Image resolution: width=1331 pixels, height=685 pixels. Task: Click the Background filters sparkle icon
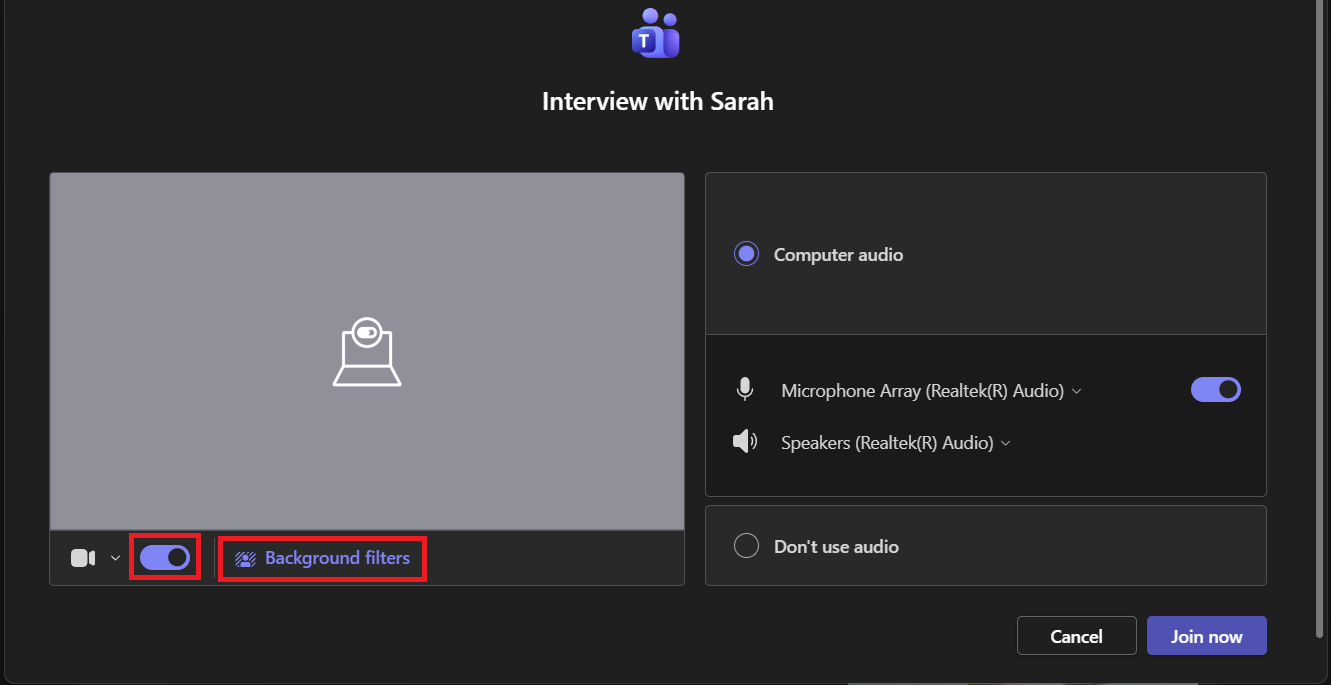[x=245, y=559]
